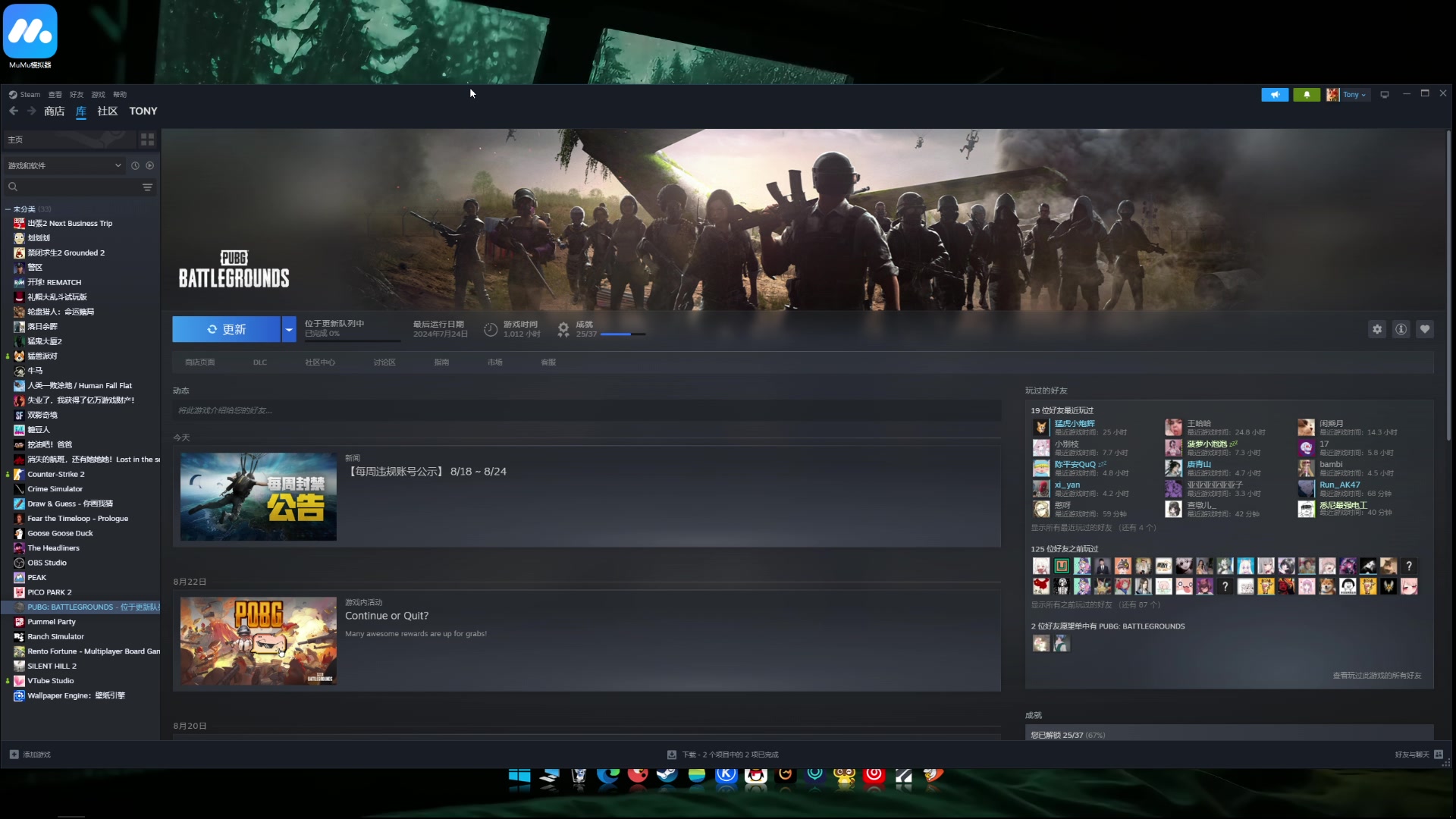Open the announcements megaphone button
1456x819 pixels.
(x=1275, y=95)
